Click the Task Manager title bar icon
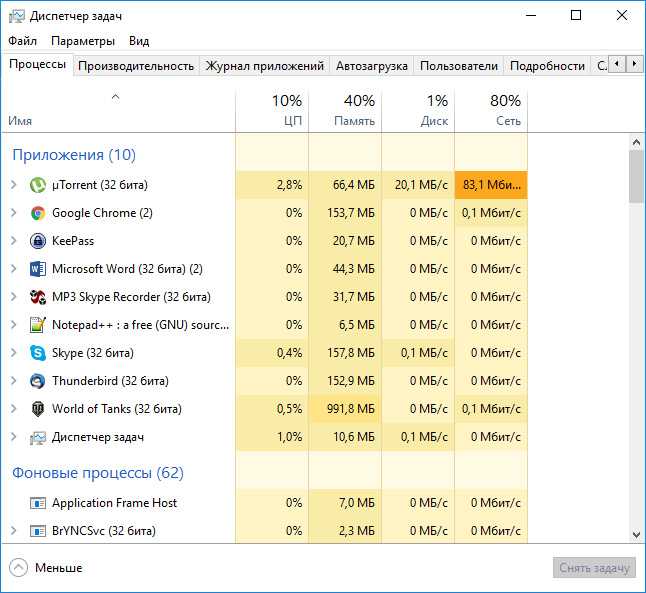The height and width of the screenshot is (593, 646). pos(16,16)
